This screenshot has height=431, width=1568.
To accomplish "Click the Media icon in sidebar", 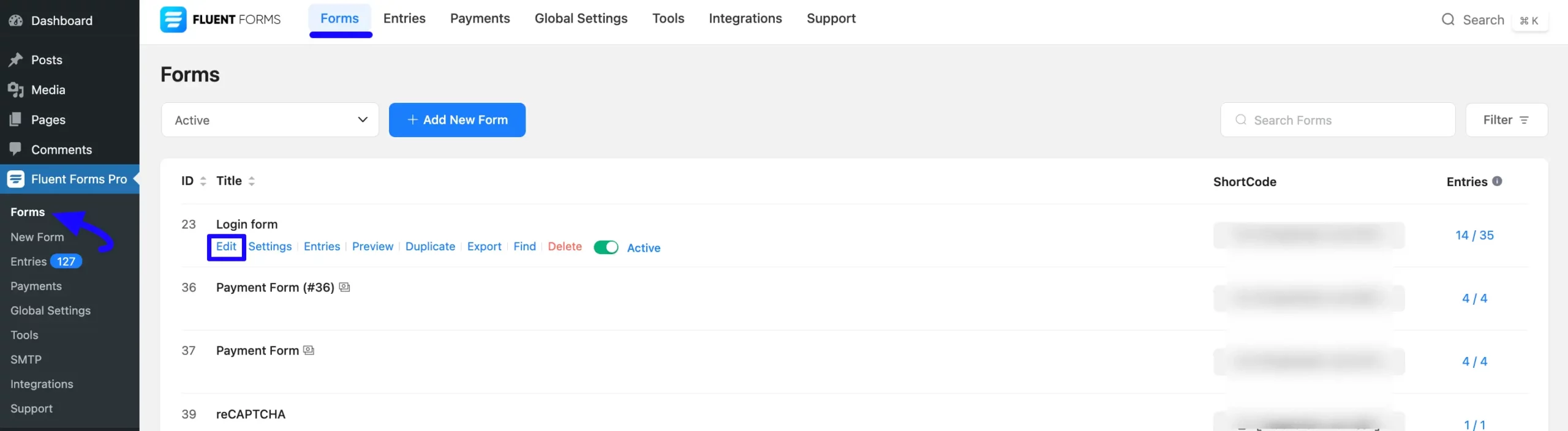I will [x=15, y=90].
